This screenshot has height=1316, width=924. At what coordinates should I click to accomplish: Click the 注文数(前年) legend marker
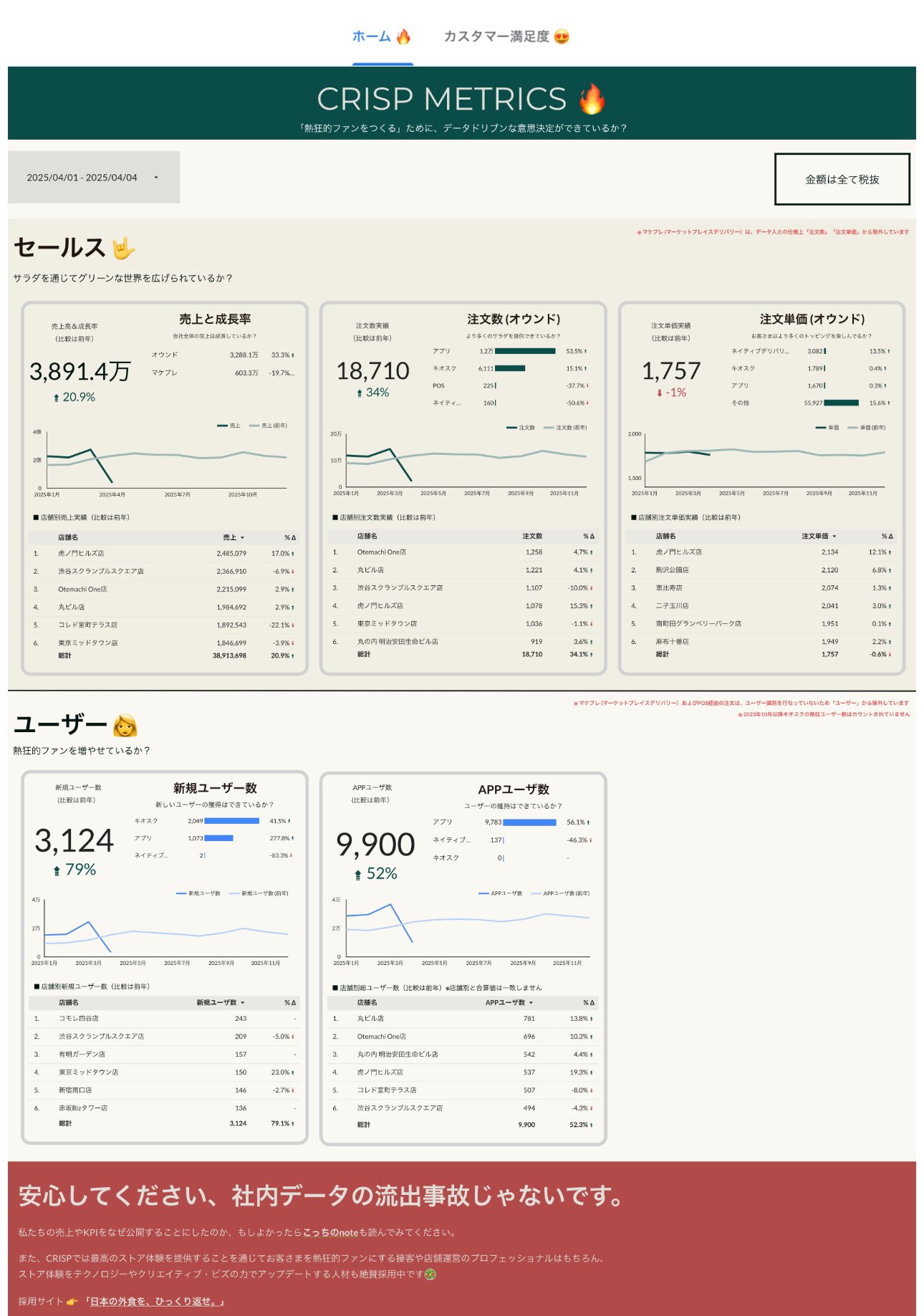point(549,428)
